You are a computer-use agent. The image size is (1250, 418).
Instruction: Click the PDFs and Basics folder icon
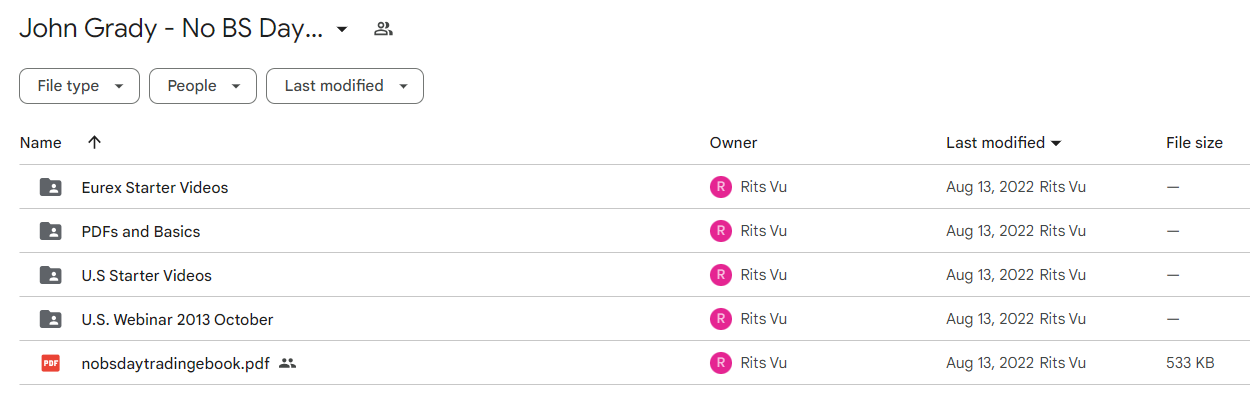tap(50, 231)
